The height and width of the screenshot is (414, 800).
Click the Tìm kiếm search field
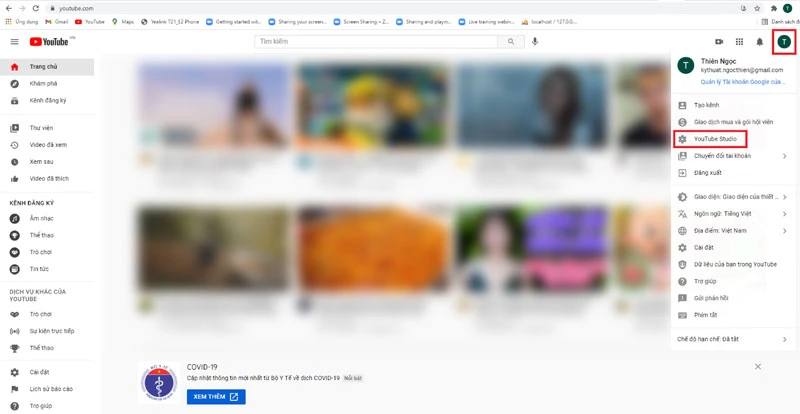376,42
